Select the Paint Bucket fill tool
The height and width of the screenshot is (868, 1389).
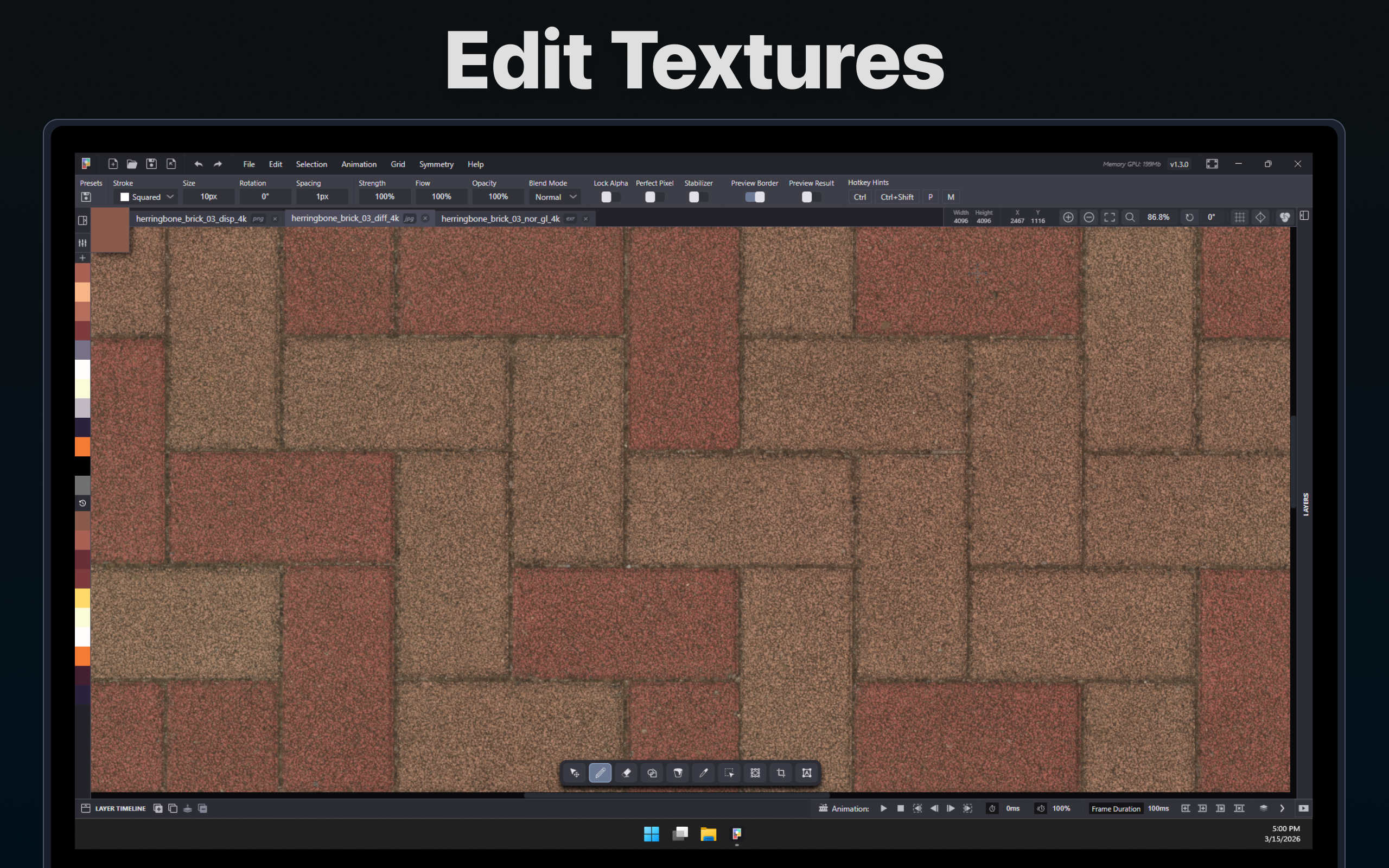coord(678,773)
